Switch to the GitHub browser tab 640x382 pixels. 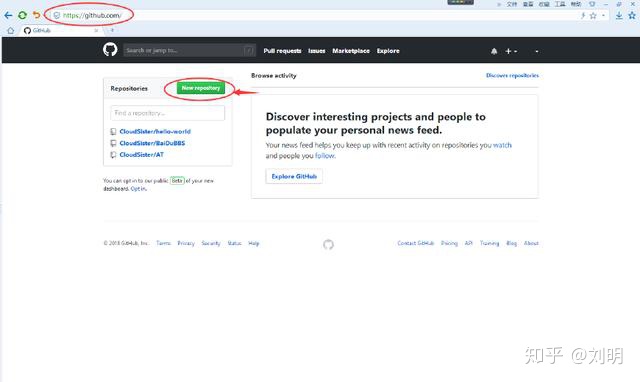point(60,31)
